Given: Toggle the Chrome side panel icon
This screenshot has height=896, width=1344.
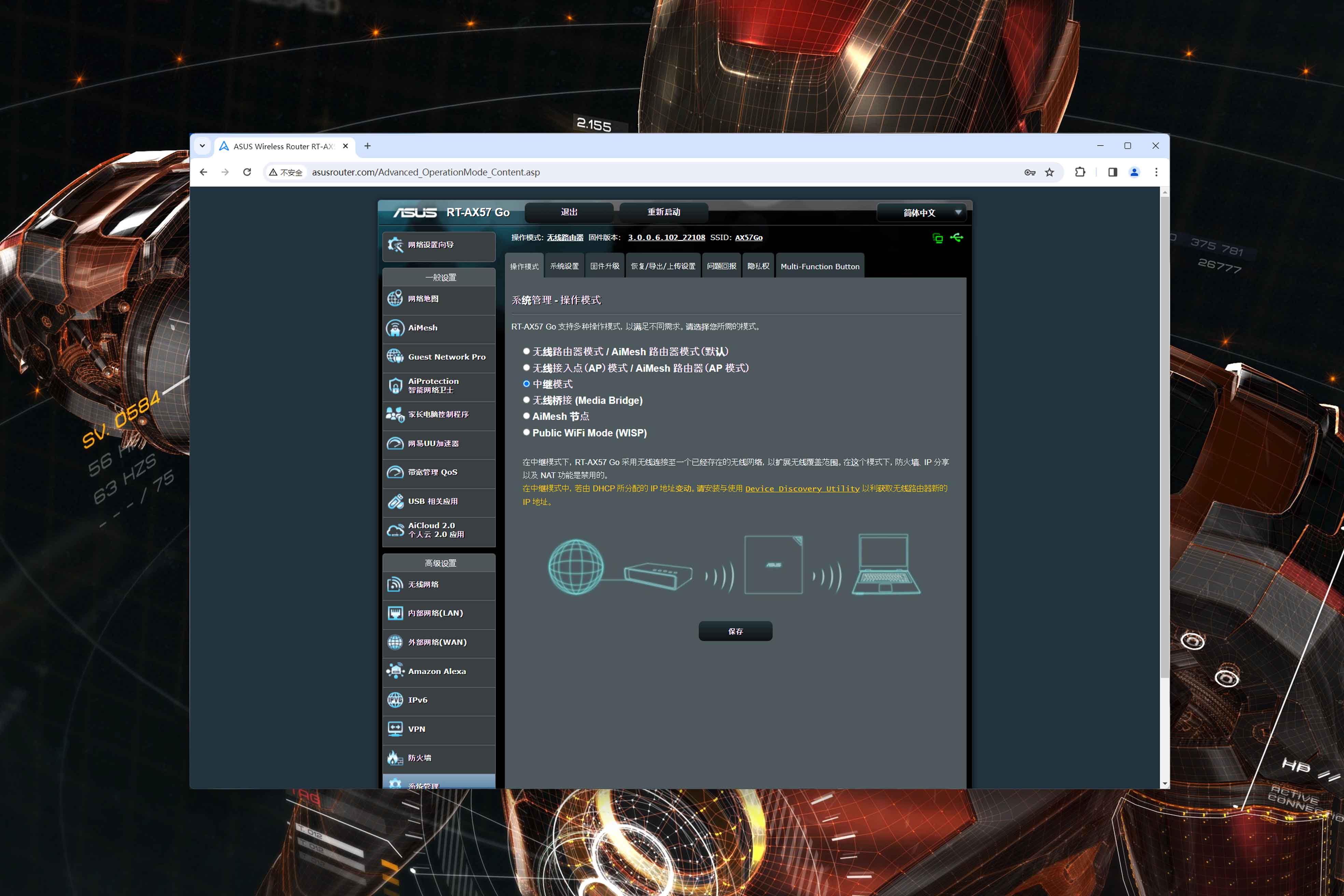Looking at the screenshot, I should [1112, 172].
